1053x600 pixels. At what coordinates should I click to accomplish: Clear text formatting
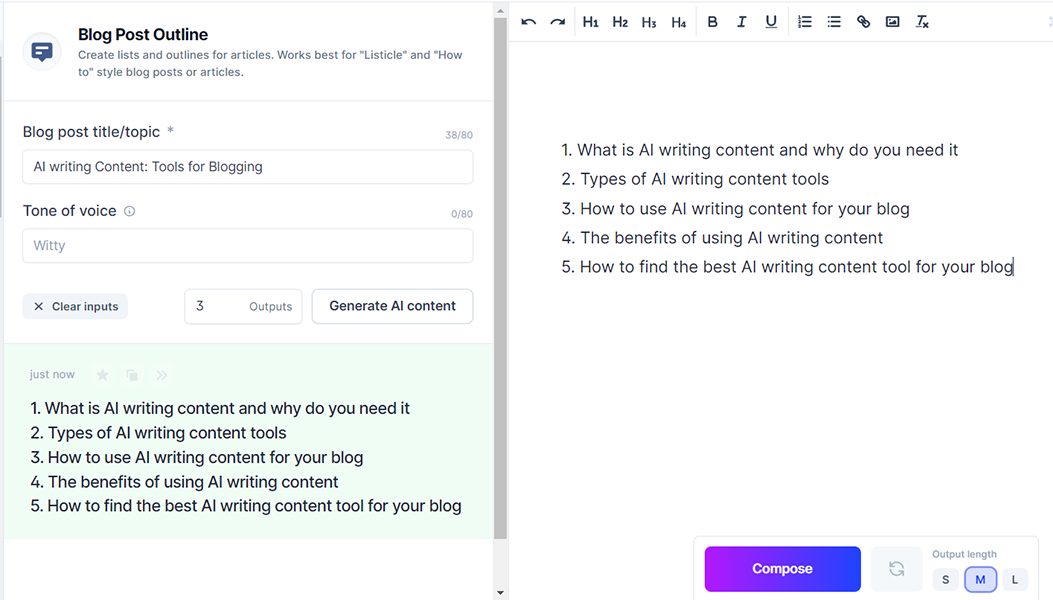922,22
